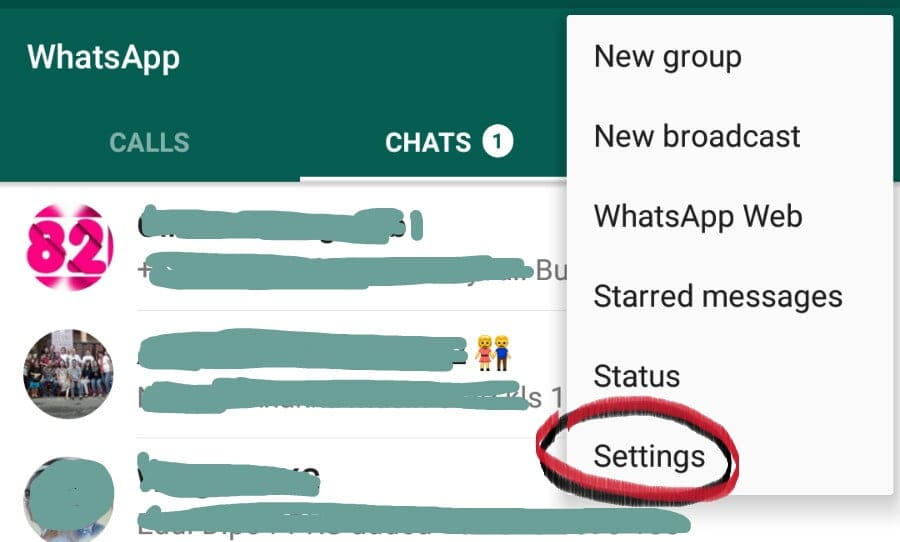Tap the unread count badge on CHATS
Image resolution: width=900 pixels, height=542 pixels.
coord(497,142)
